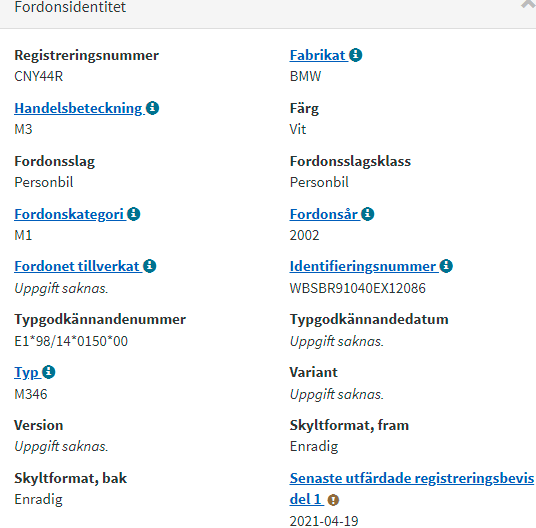The width and height of the screenshot is (536, 528).
Task: Click the registration number CNY44R text
Action: 39,76
